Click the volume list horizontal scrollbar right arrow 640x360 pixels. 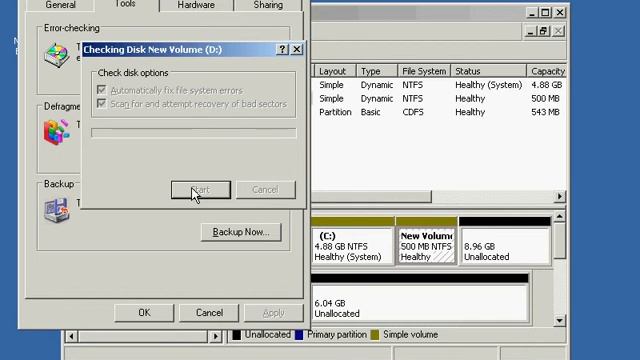coord(560,197)
